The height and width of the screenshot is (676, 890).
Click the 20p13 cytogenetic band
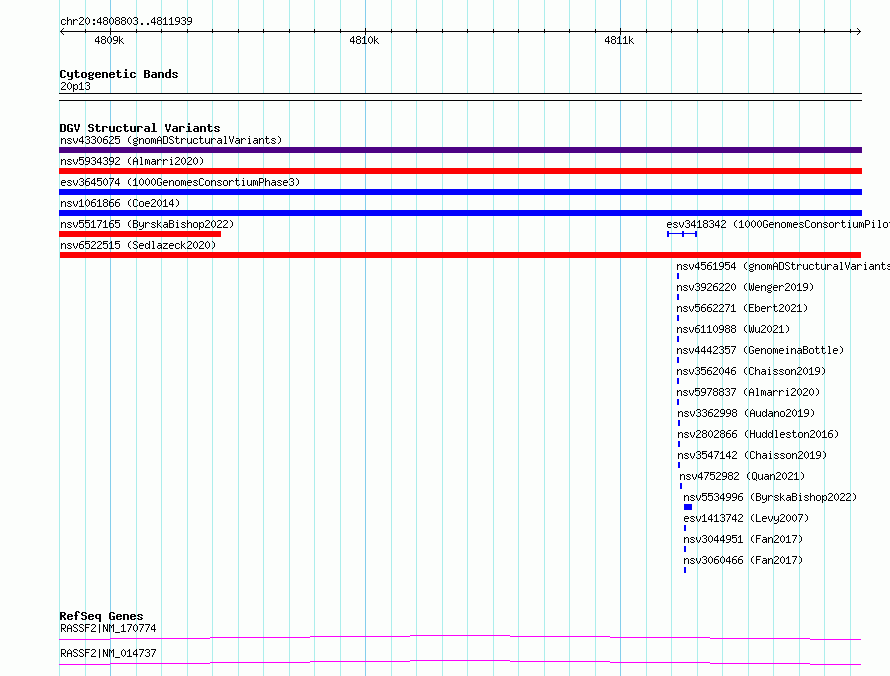(x=460, y=97)
